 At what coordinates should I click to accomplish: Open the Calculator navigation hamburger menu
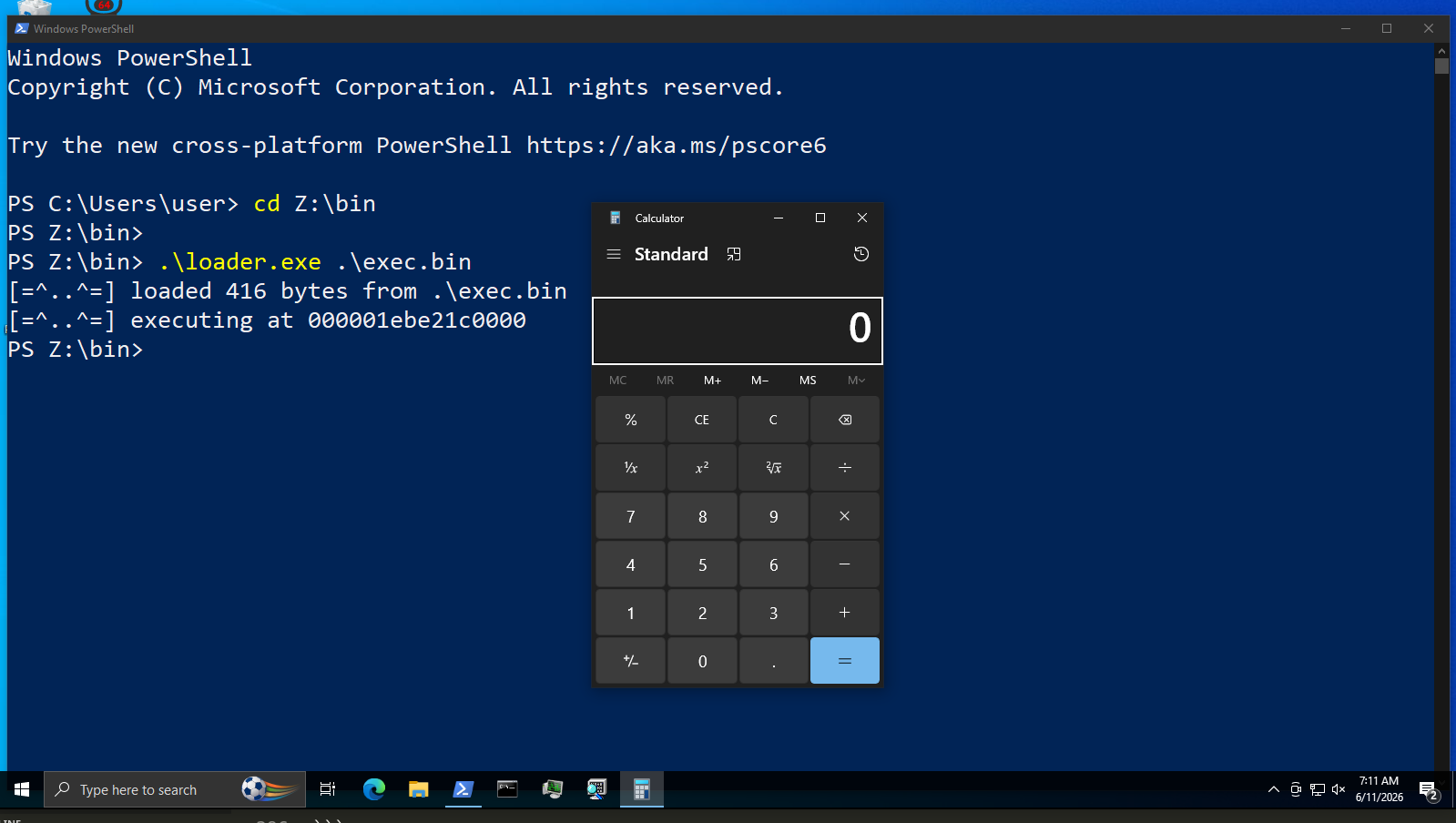click(x=614, y=254)
